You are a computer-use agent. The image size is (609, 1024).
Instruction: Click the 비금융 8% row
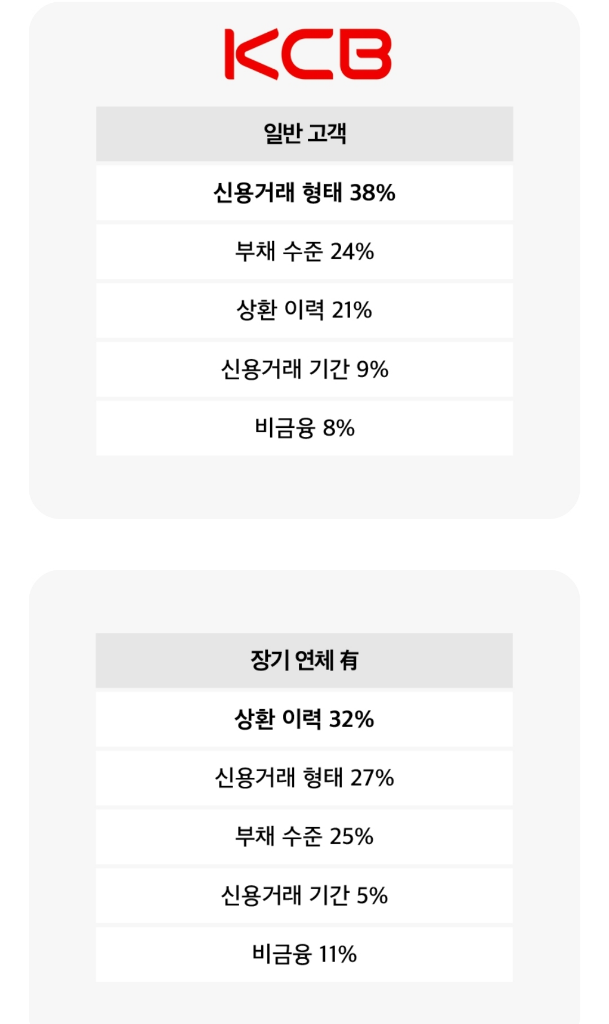[x=304, y=429]
